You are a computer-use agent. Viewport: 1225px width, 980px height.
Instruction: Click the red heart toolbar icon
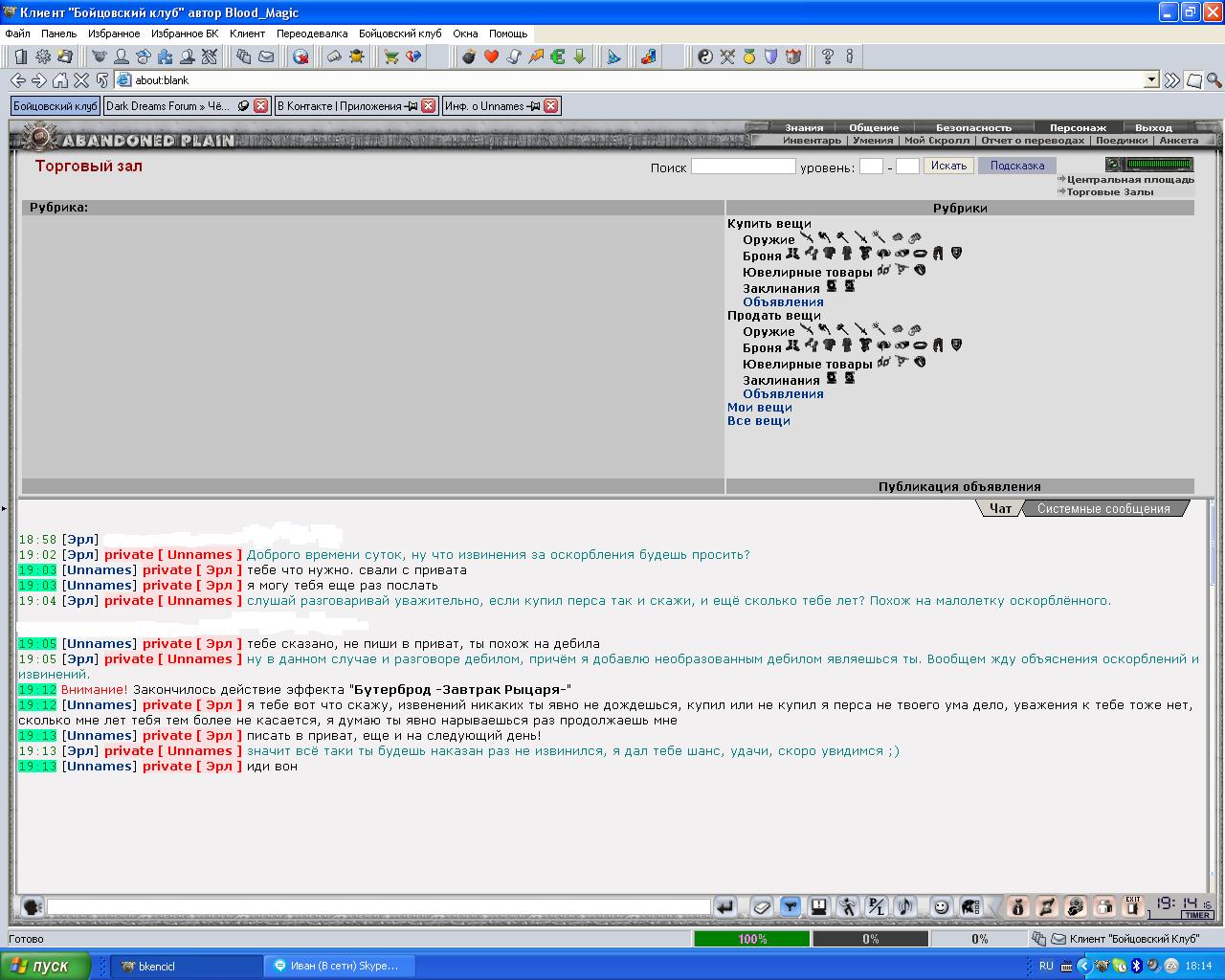coord(491,56)
